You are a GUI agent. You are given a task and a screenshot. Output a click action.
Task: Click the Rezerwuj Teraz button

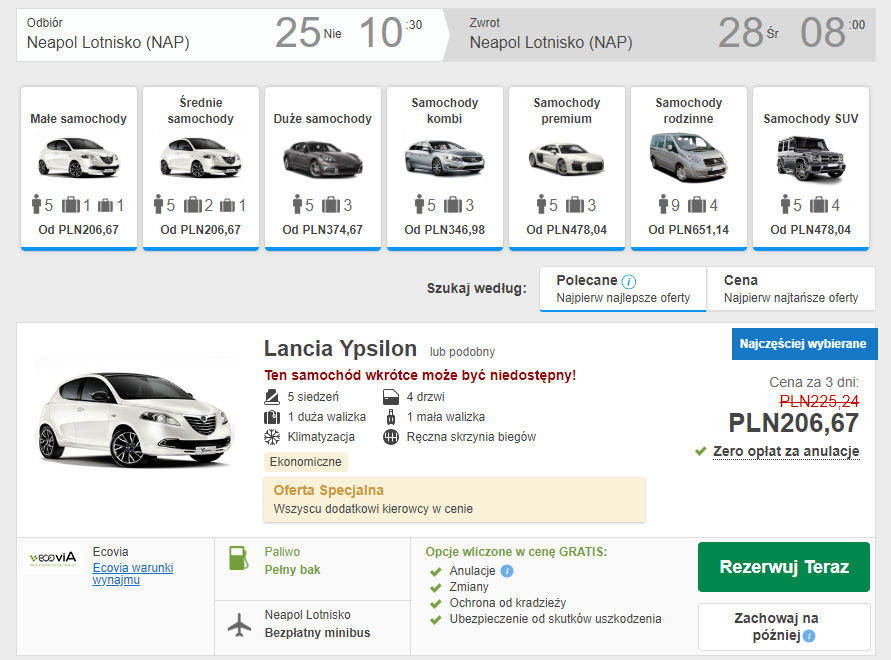783,566
